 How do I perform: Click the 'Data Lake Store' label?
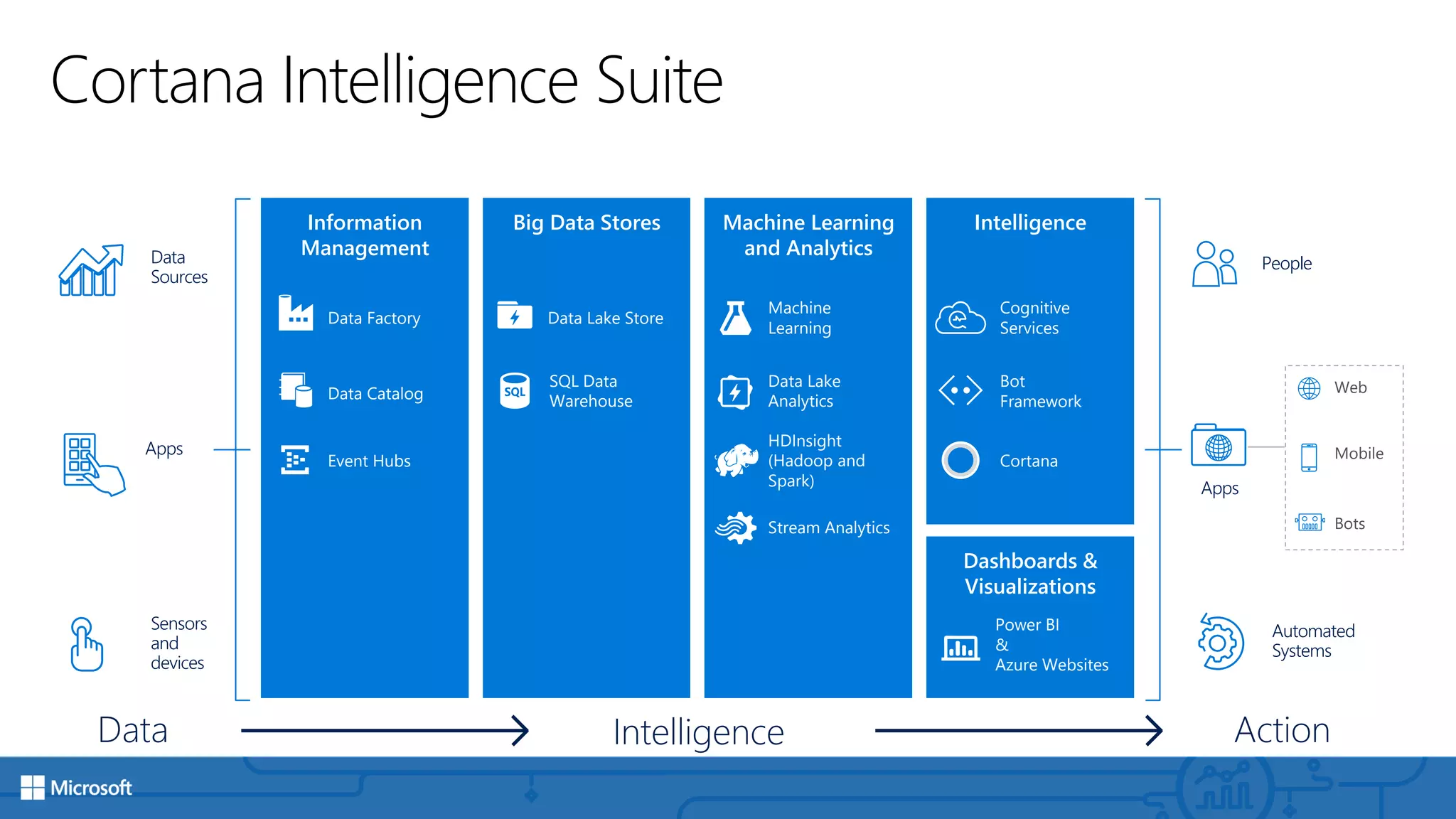coord(605,318)
